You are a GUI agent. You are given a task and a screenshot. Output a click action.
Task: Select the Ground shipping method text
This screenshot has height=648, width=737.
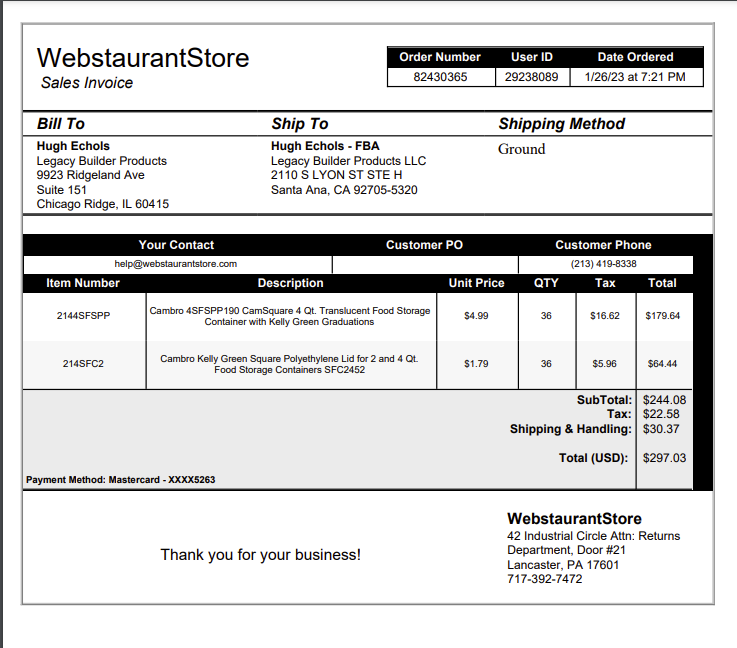[521, 149]
